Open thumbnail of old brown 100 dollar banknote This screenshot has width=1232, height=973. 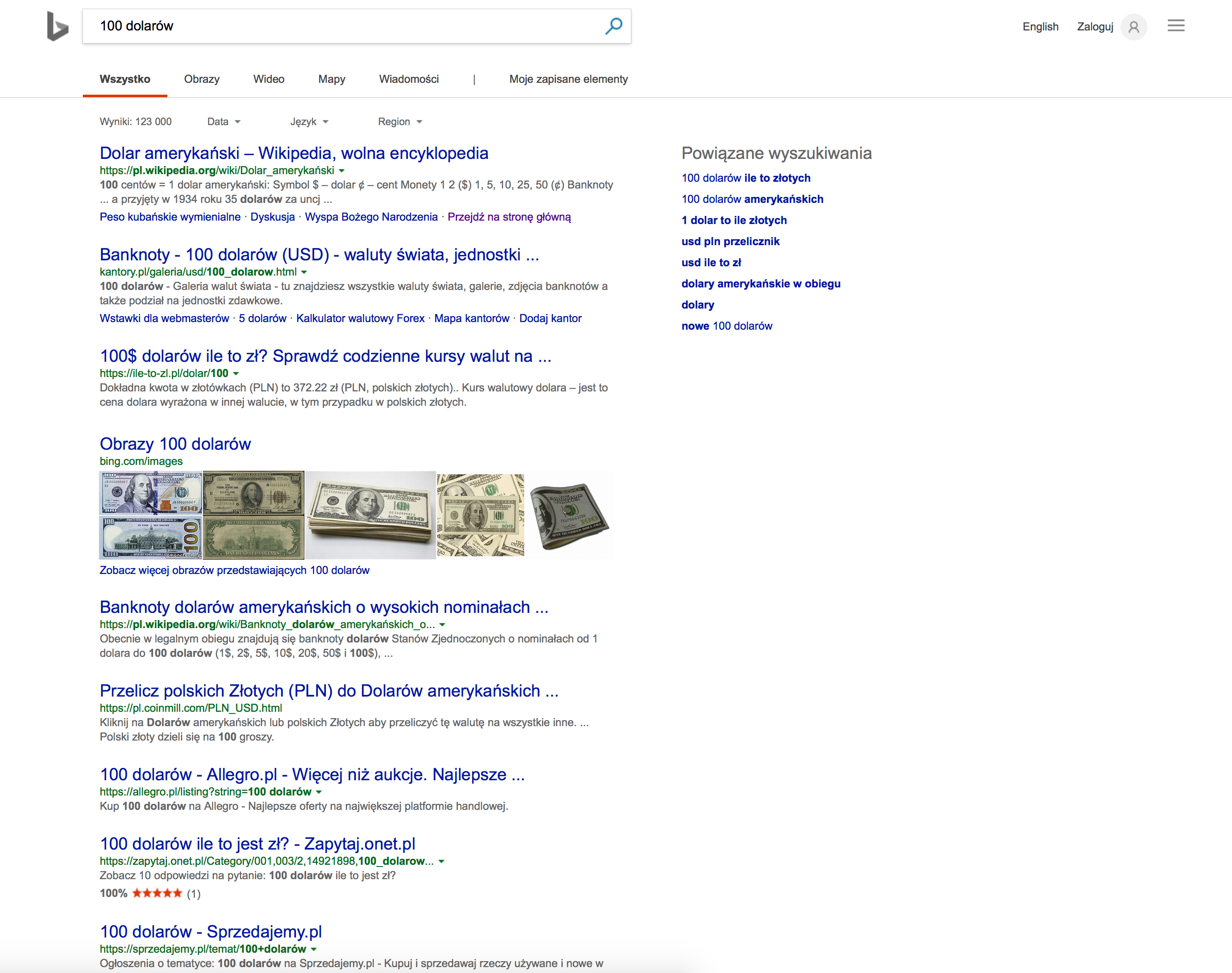[x=254, y=515]
